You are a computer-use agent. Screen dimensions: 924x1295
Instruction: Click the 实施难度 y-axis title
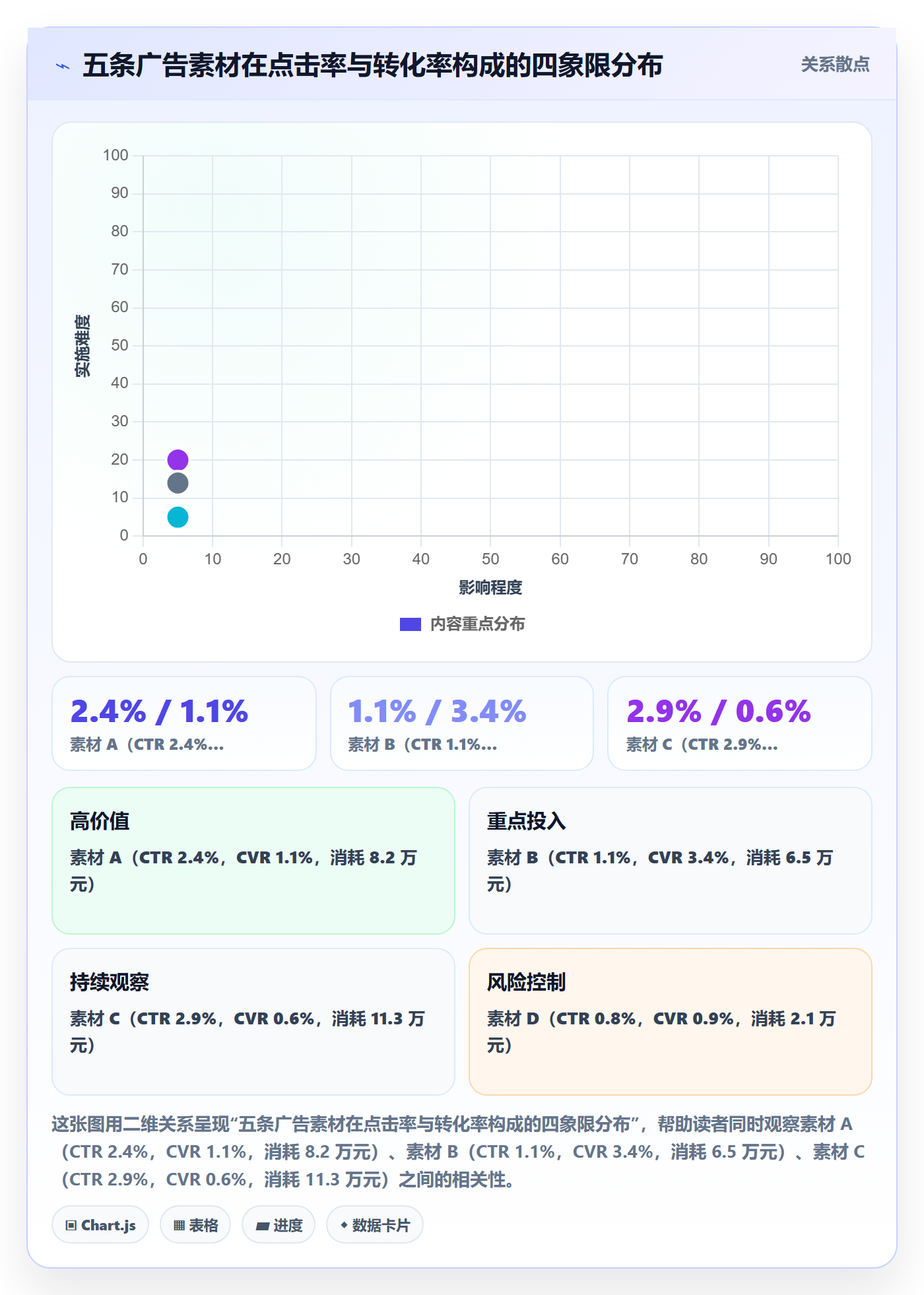pos(82,346)
